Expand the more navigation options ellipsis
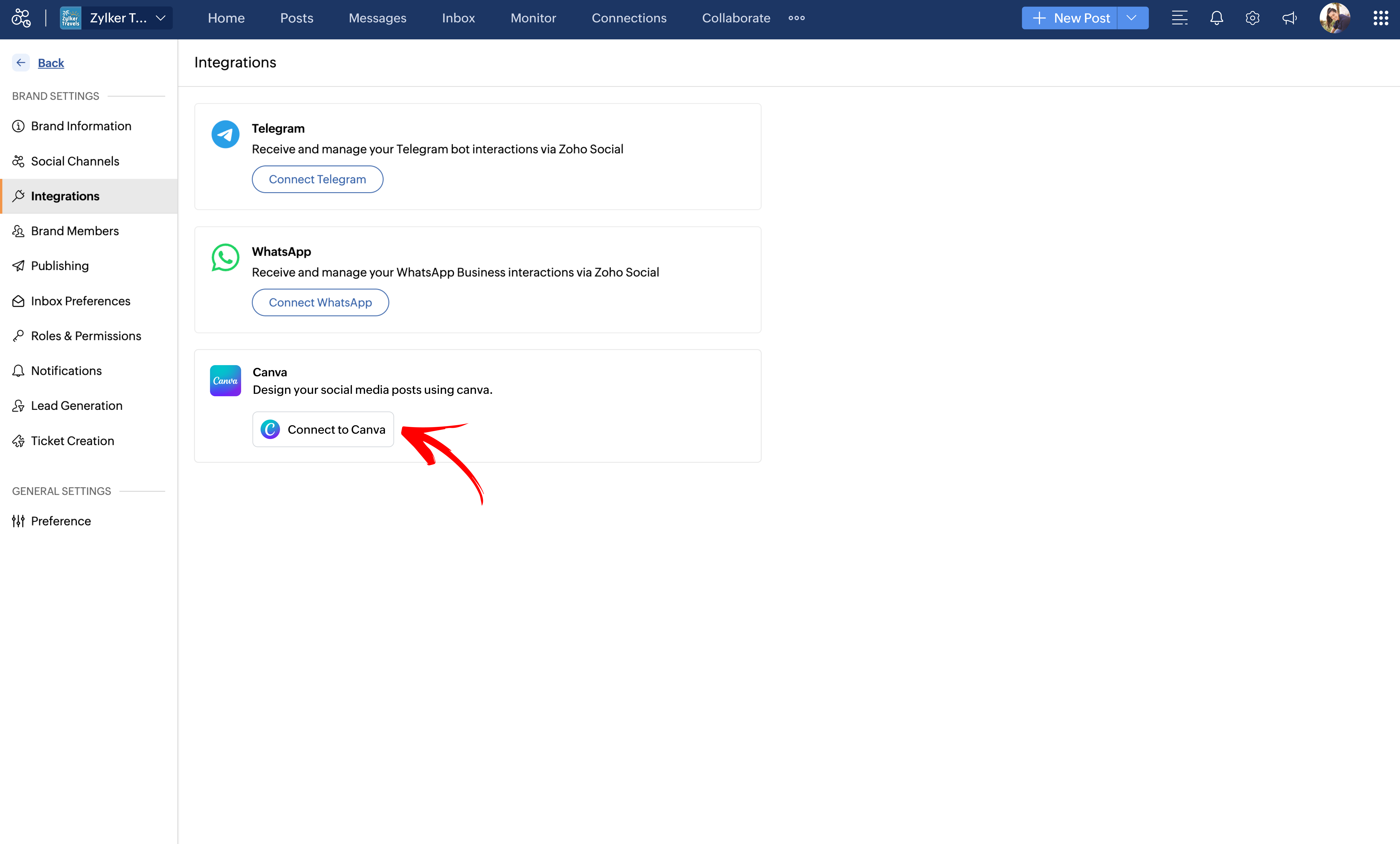 coord(796,18)
